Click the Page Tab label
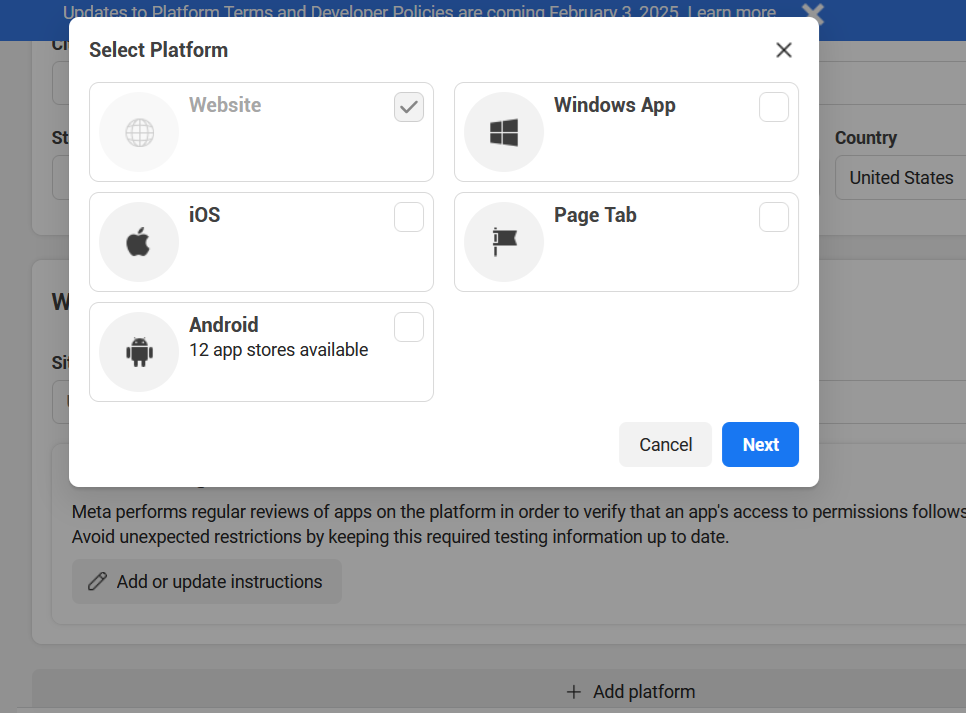Image resolution: width=966 pixels, height=713 pixels. 595,215
